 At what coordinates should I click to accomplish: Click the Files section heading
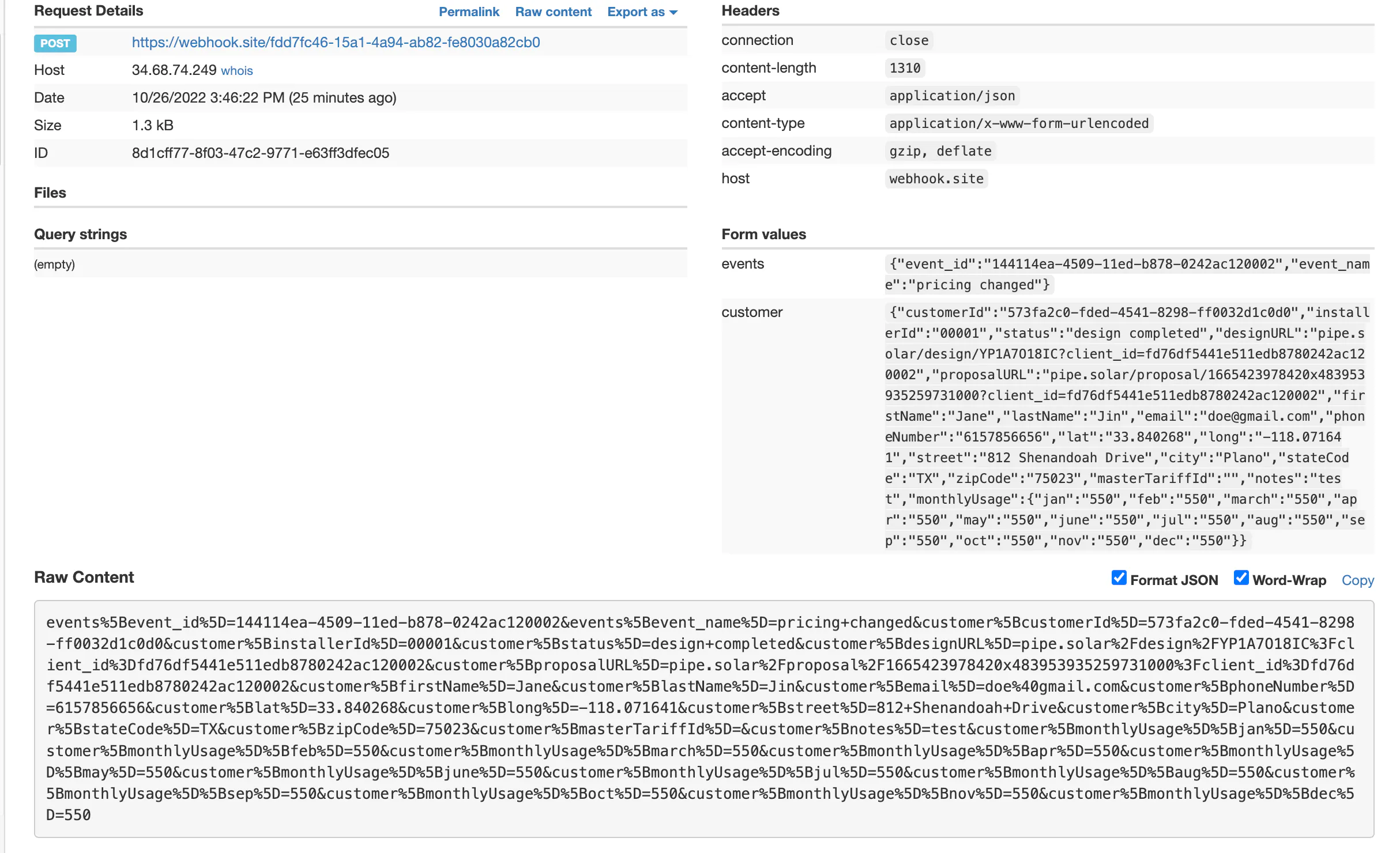click(x=50, y=193)
